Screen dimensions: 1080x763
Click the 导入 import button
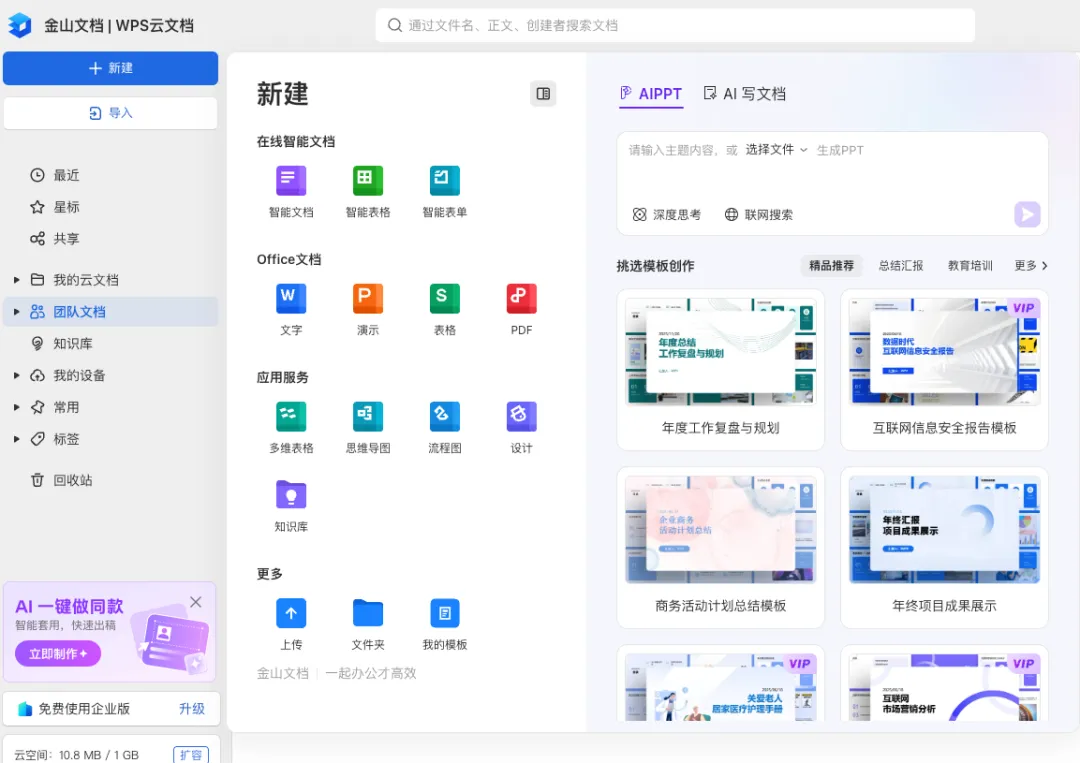click(x=110, y=113)
